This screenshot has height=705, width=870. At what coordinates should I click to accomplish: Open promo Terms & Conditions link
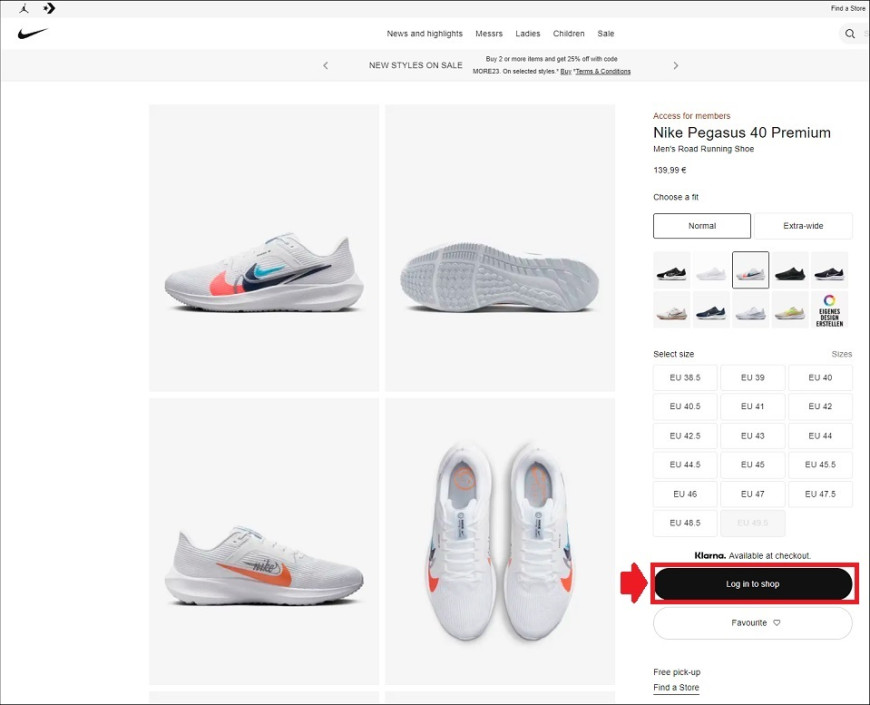603,72
